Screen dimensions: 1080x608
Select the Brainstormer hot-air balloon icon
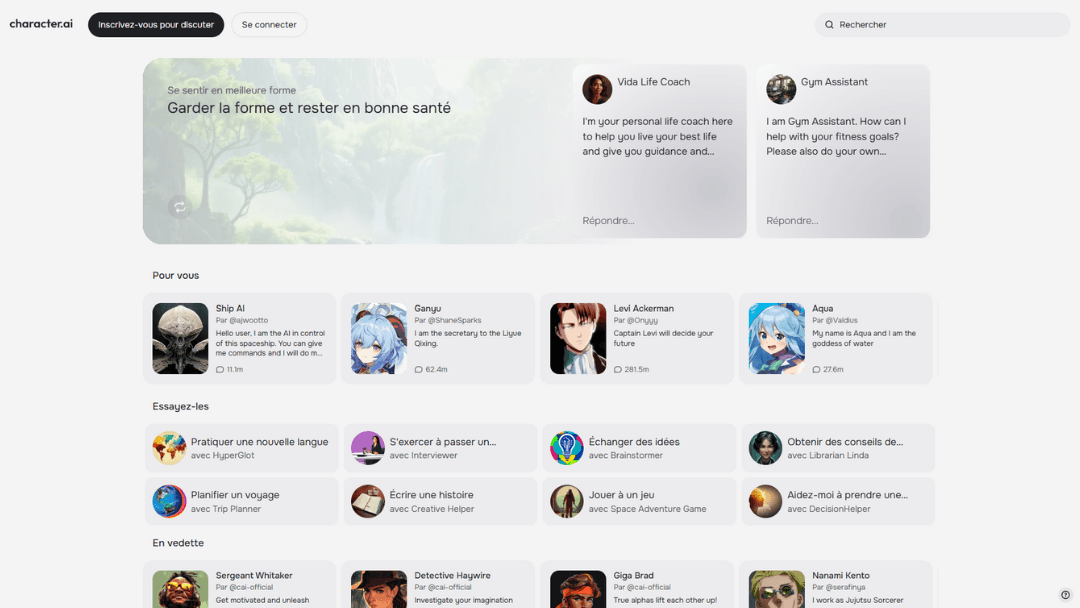[566, 448]
